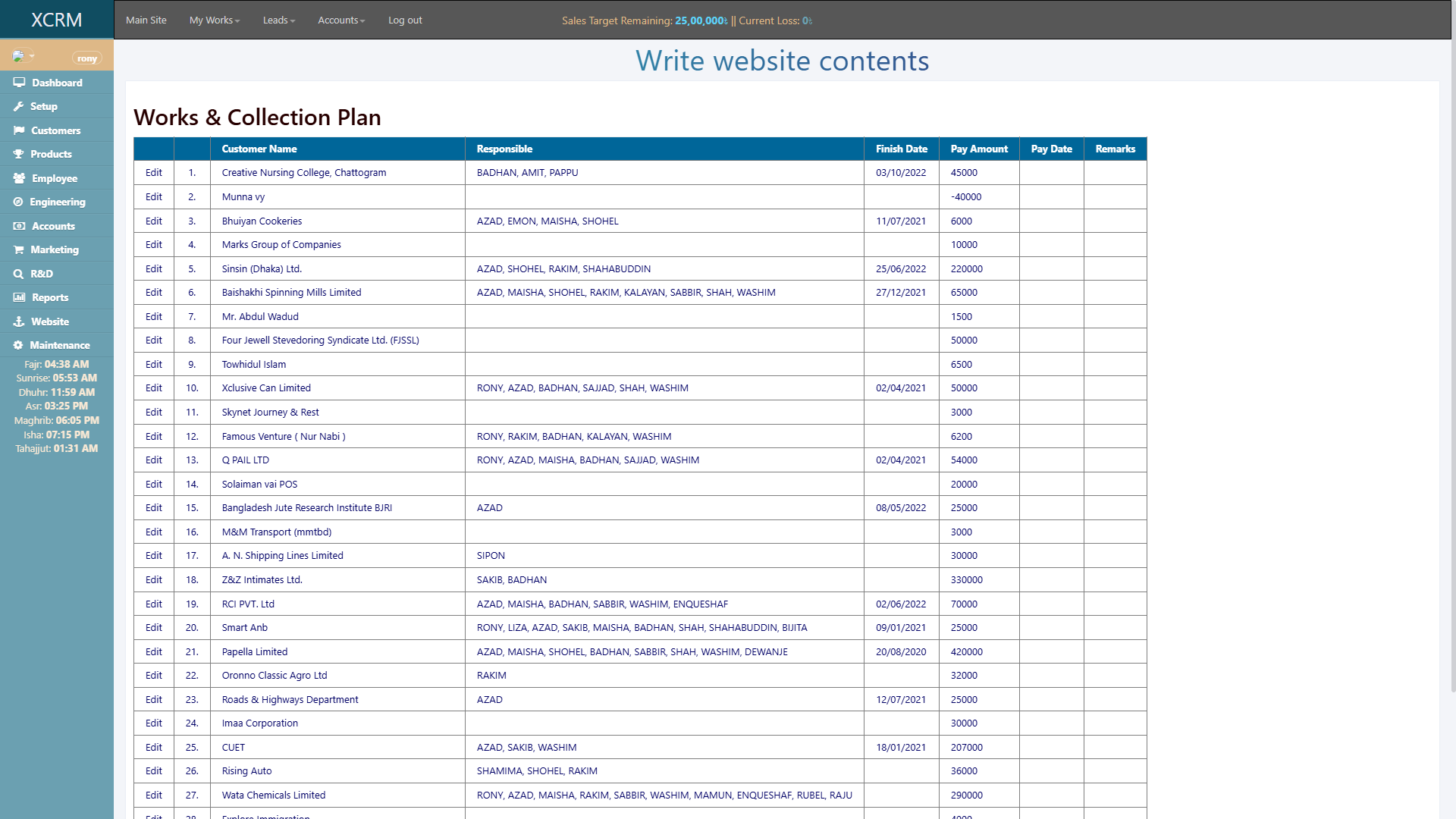Expand the avatar caret next to the profile picture
The image size is (1456, 819).
(33, 56)
